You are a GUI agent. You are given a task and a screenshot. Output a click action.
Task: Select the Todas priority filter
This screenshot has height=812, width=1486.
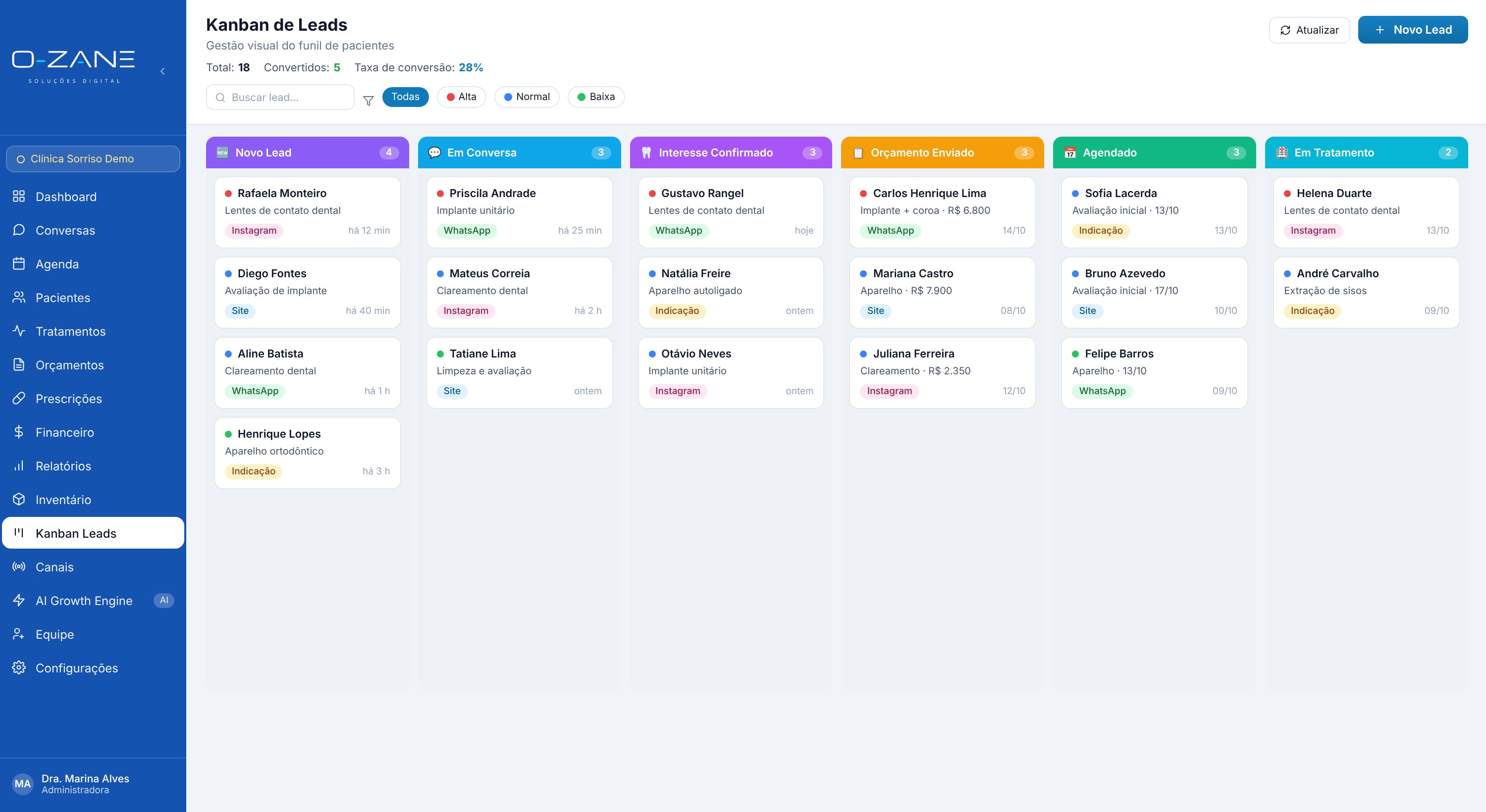pyautogui.click(x=406, y=97)
